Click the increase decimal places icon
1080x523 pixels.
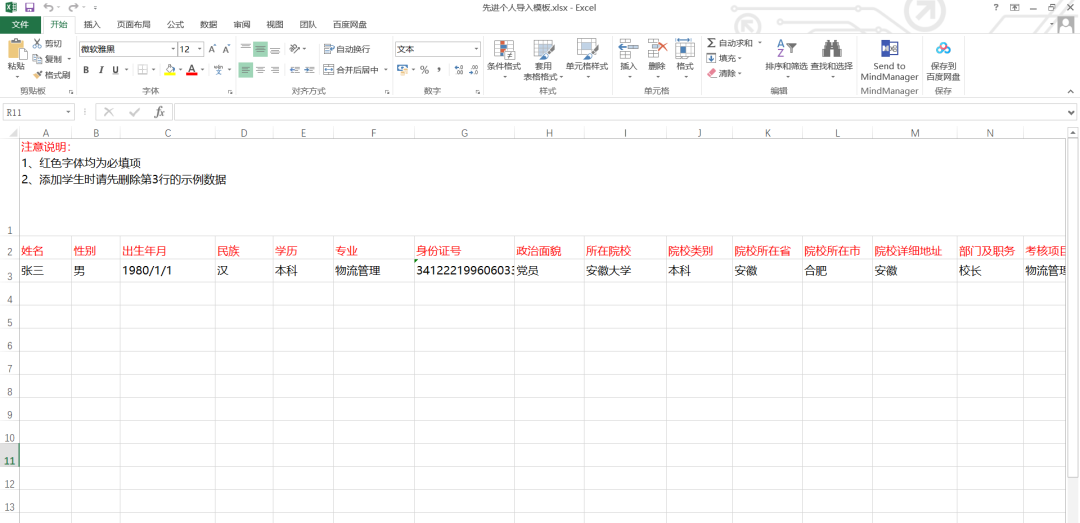coord(458,70)
